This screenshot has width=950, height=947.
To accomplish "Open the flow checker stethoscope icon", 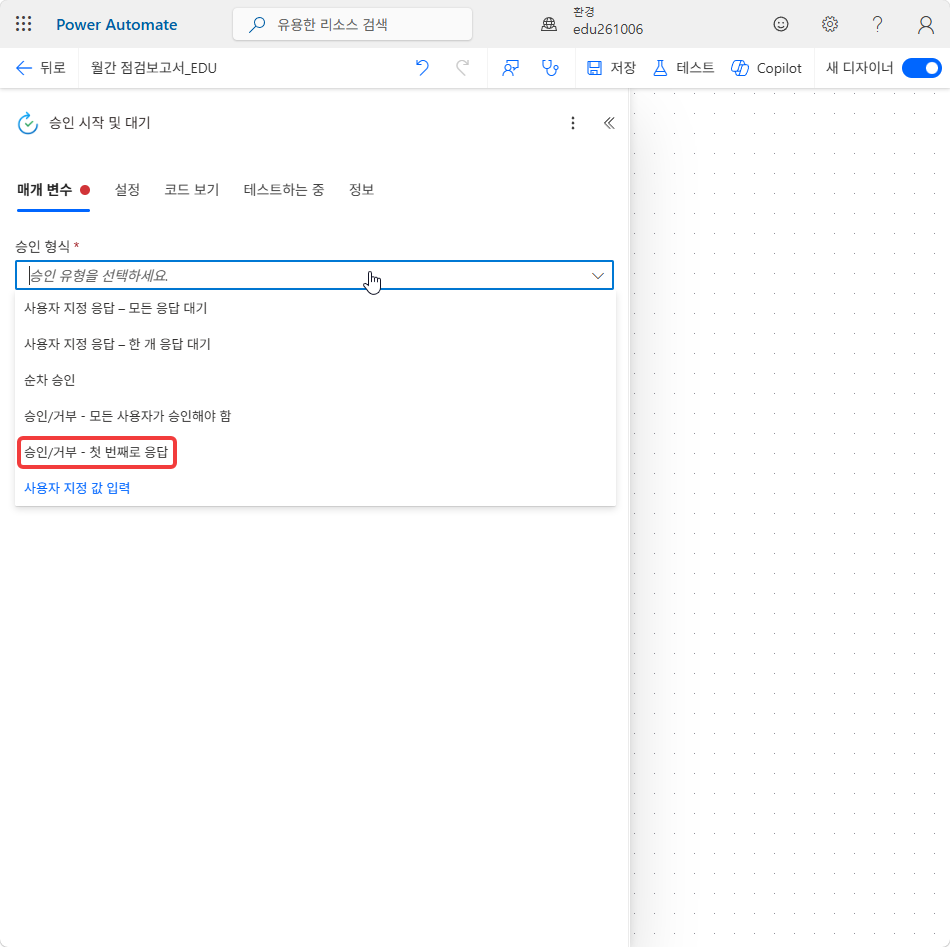I will (x=550, y=68).
